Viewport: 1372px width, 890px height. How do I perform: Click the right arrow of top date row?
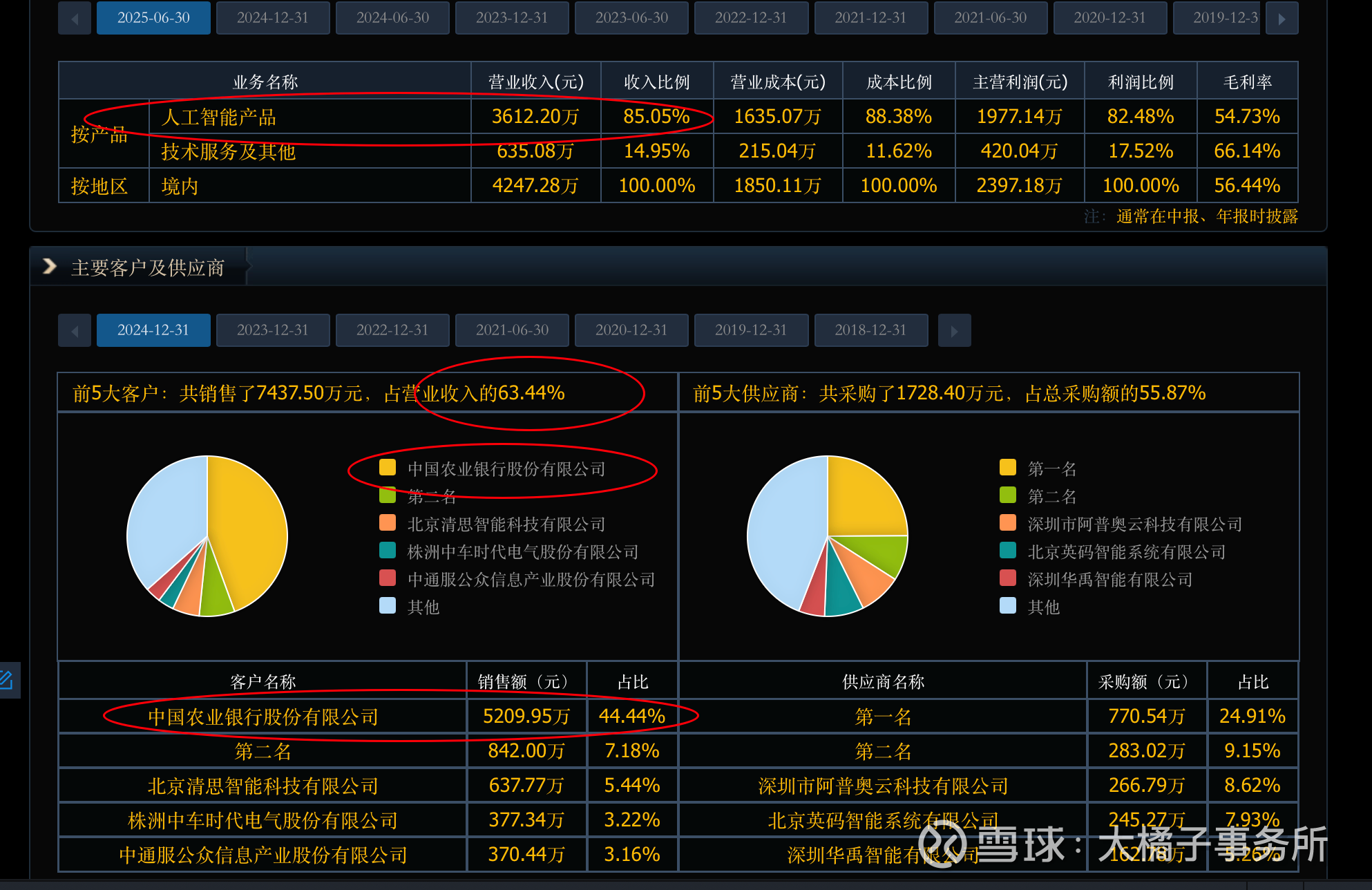tap(1282, 19)
